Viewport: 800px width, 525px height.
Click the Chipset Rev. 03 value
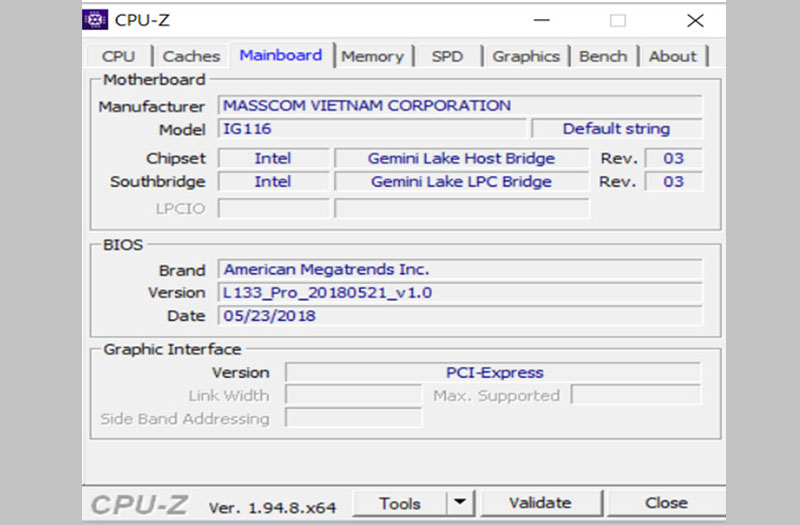(673, 158)
